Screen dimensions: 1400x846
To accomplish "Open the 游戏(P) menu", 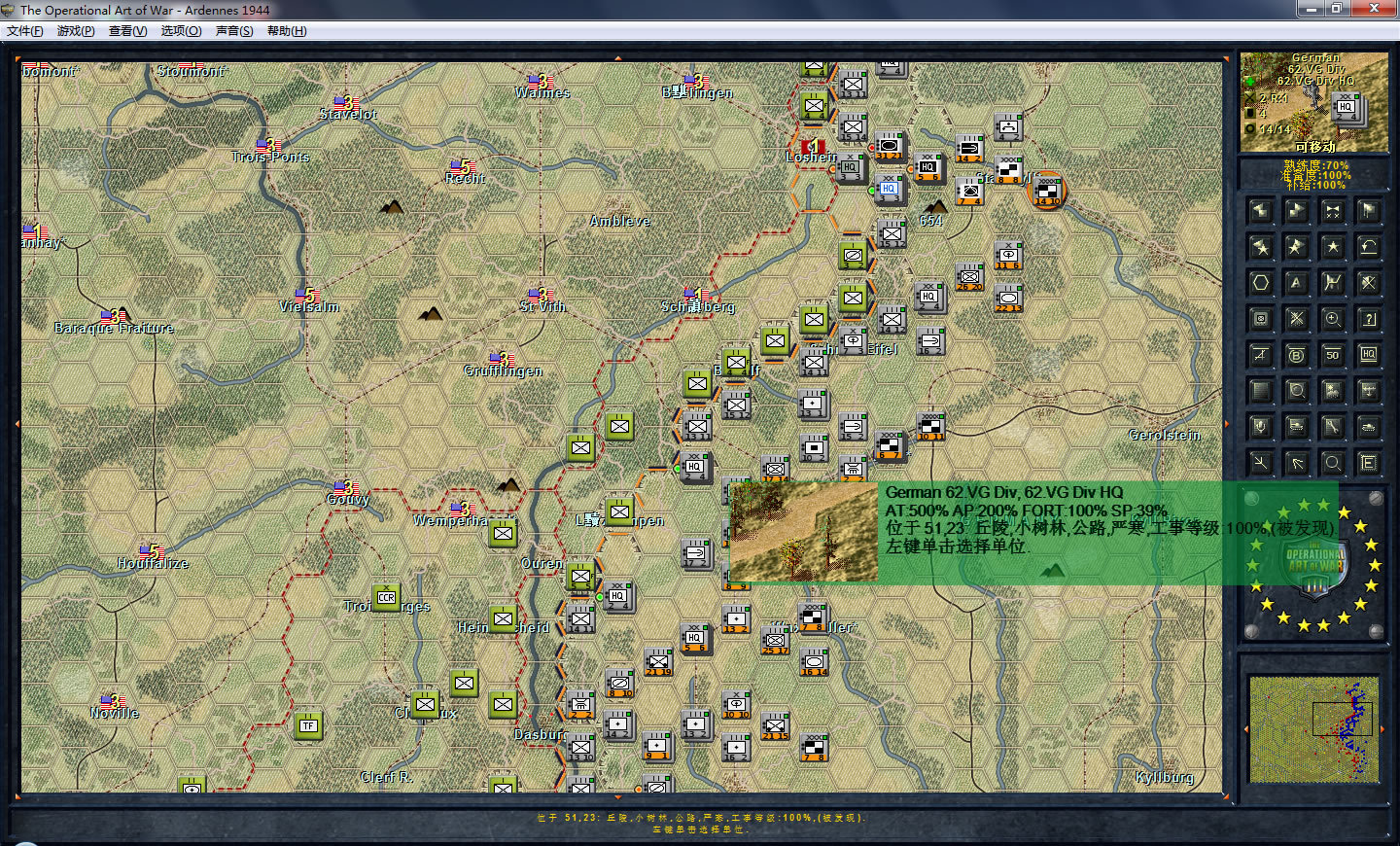I will tap(76, 31).
